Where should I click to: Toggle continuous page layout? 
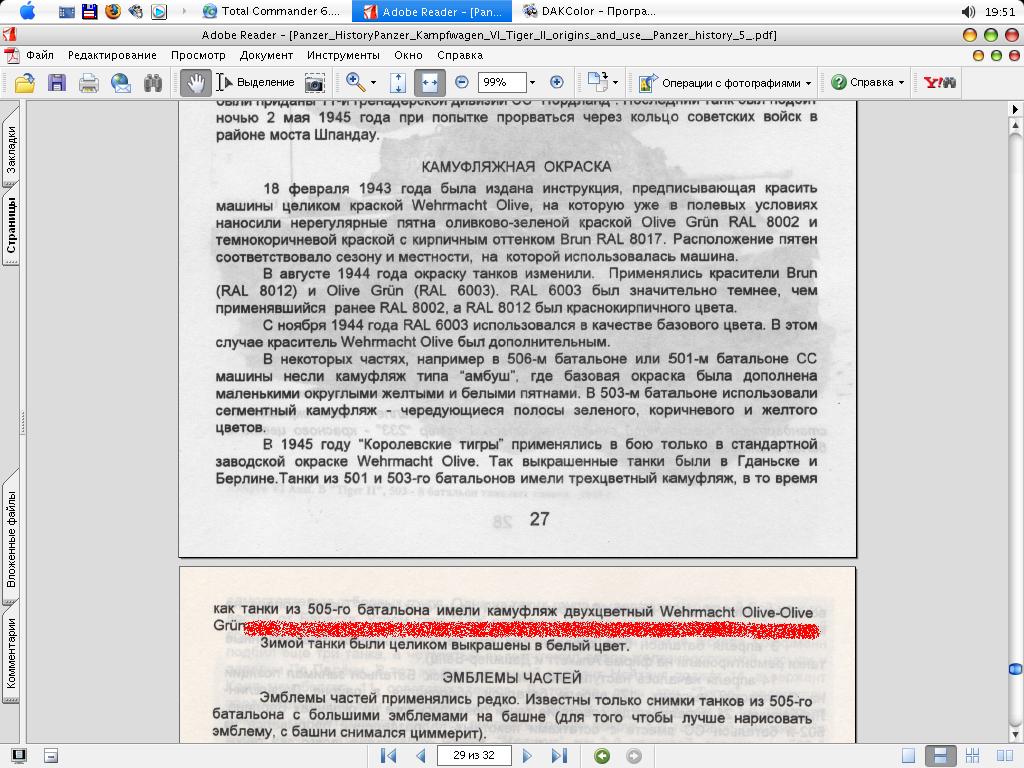(x=940, y=756)
